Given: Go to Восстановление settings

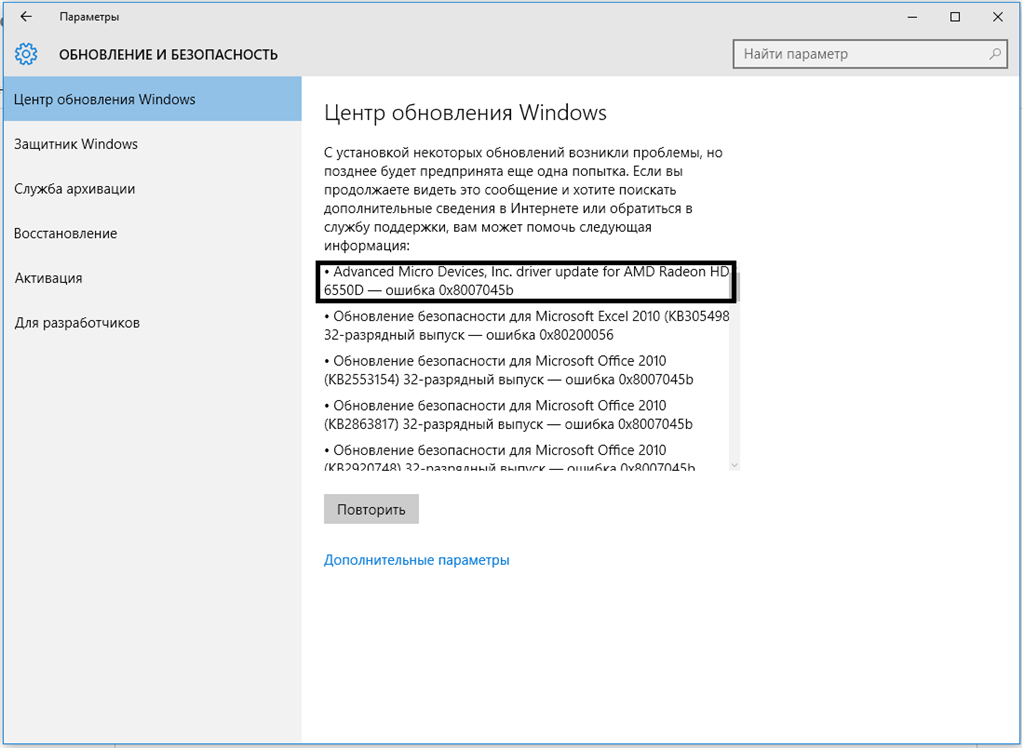Looking at the screenshot, I should [153, 233].
